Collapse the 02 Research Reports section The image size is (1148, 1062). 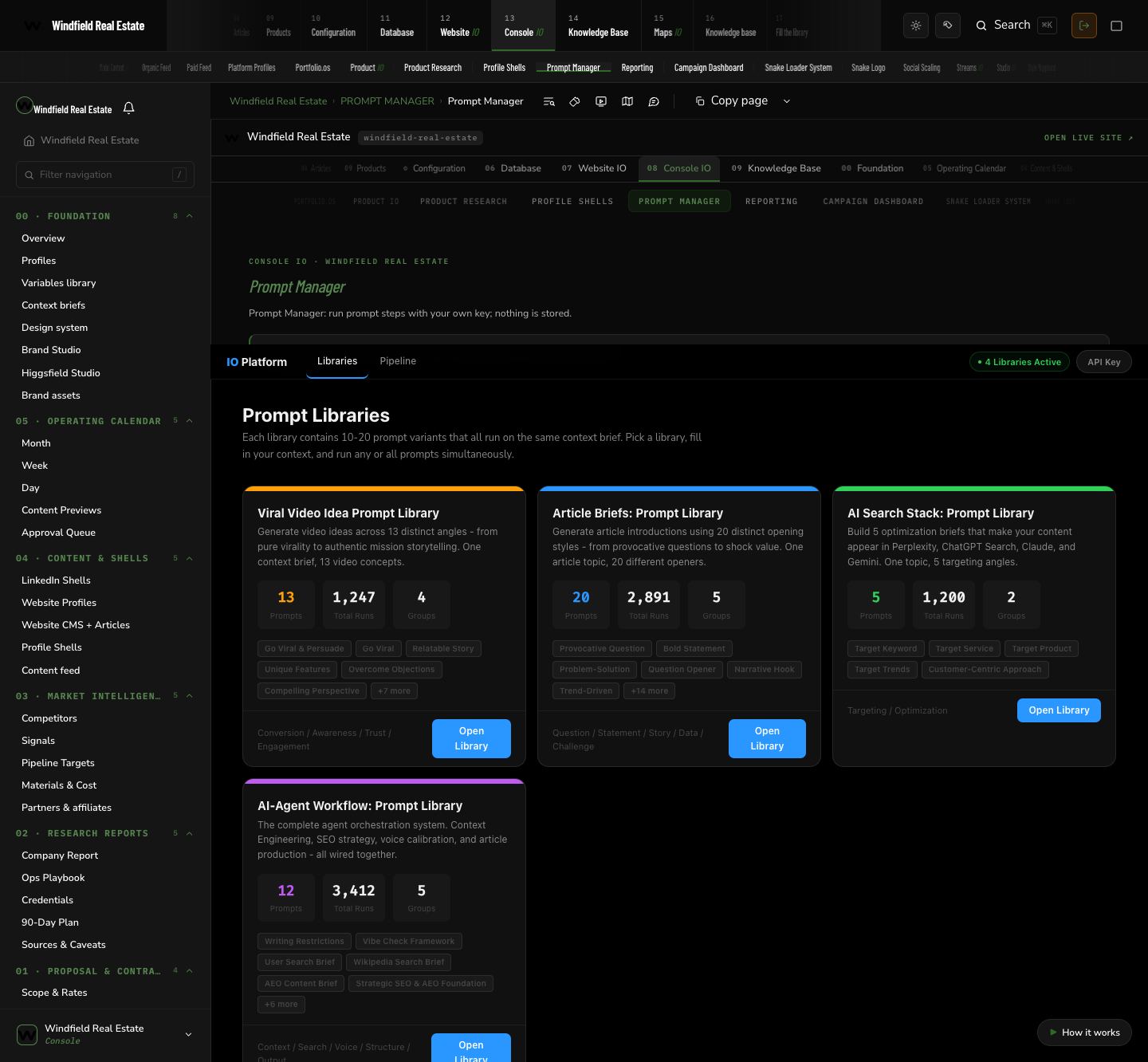point(190,833)
